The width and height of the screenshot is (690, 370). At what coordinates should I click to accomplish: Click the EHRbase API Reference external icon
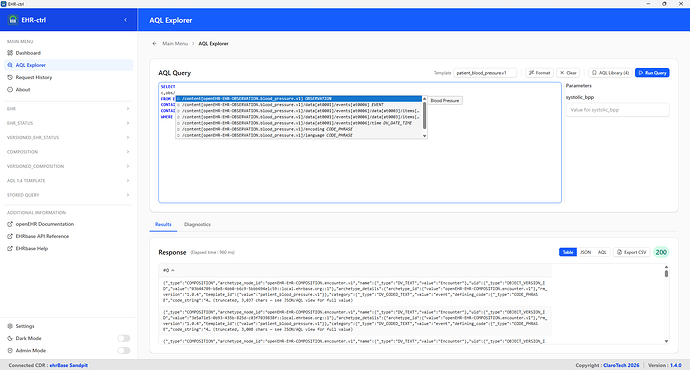click(10, 236)
